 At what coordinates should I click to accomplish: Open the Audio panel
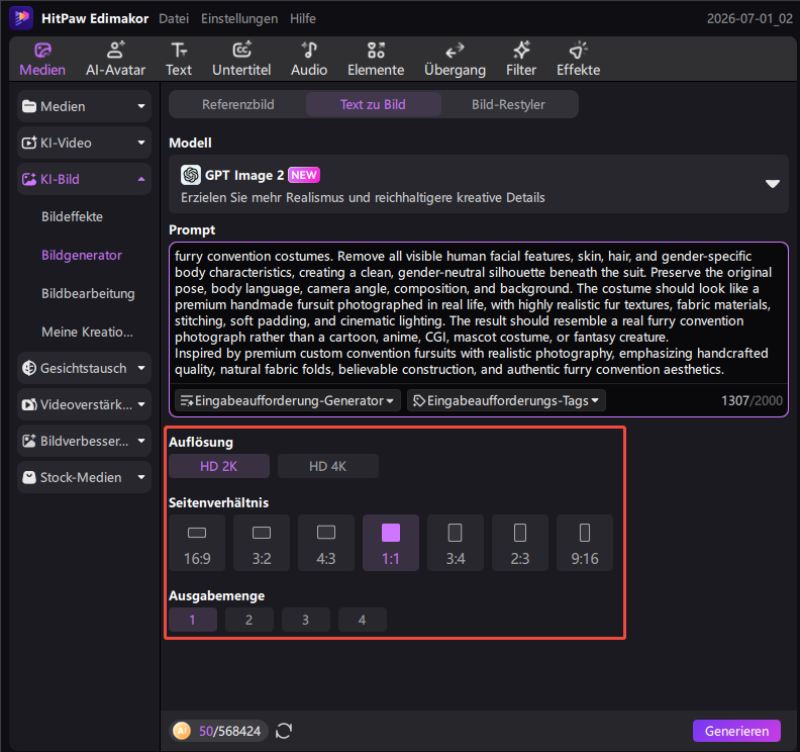pos(309,59)
